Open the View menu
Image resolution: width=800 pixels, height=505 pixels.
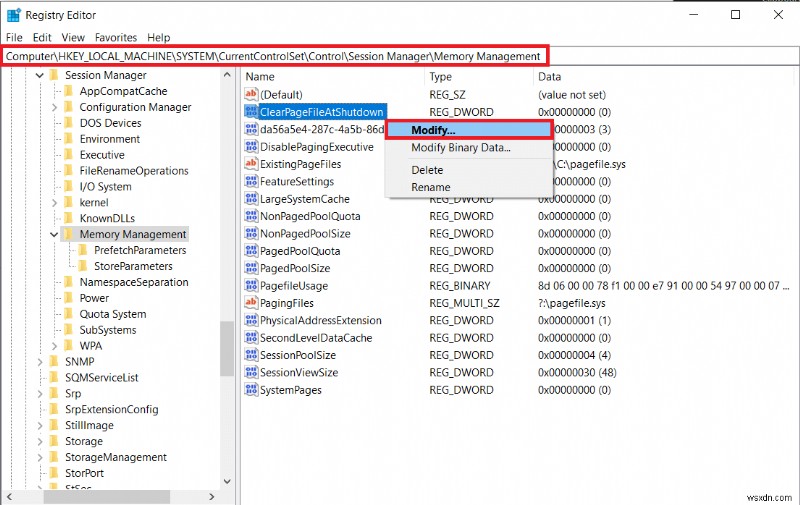tap(73, 37)
